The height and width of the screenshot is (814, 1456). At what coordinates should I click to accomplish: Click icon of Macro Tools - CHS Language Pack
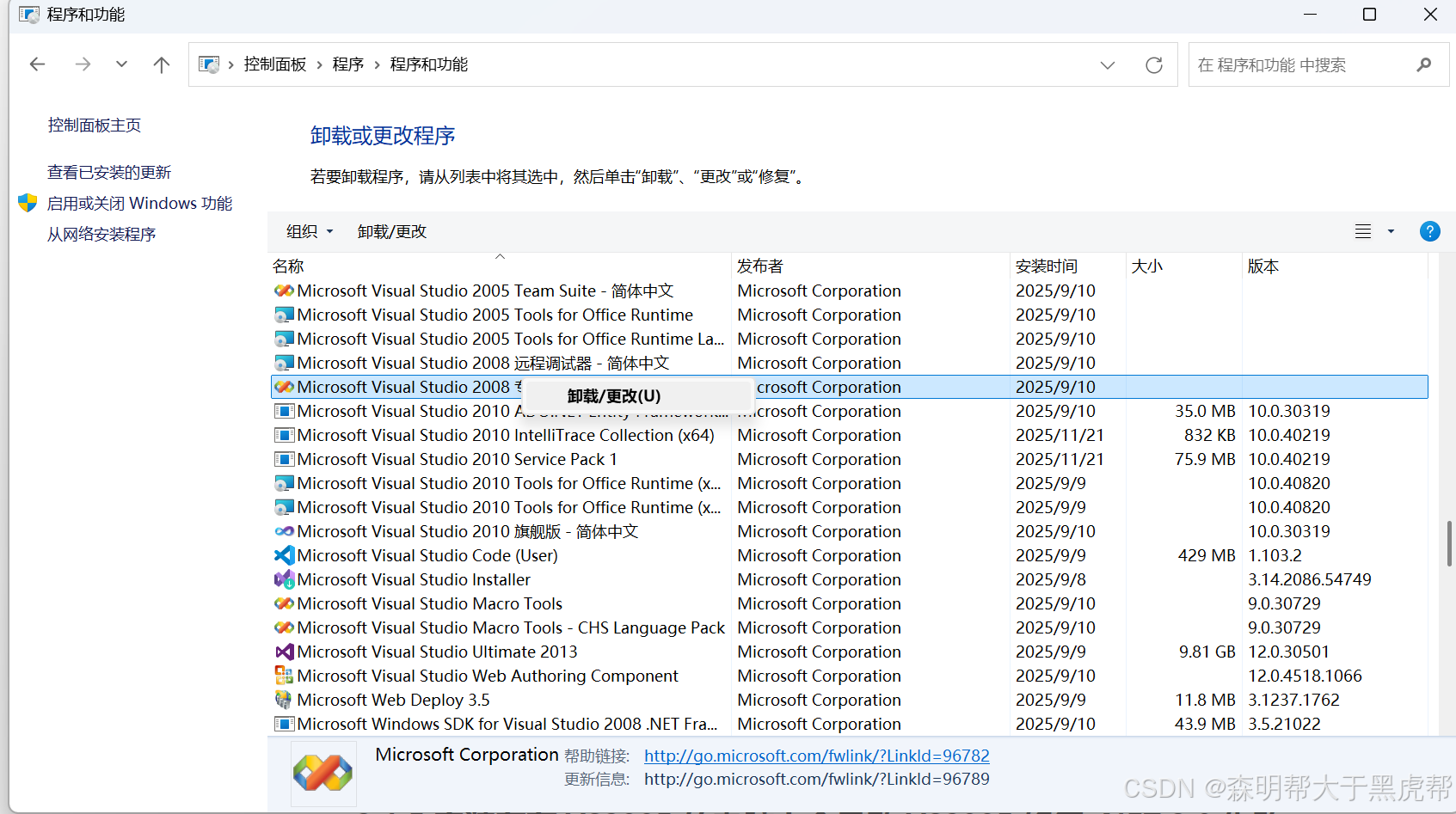pos(284,627)
